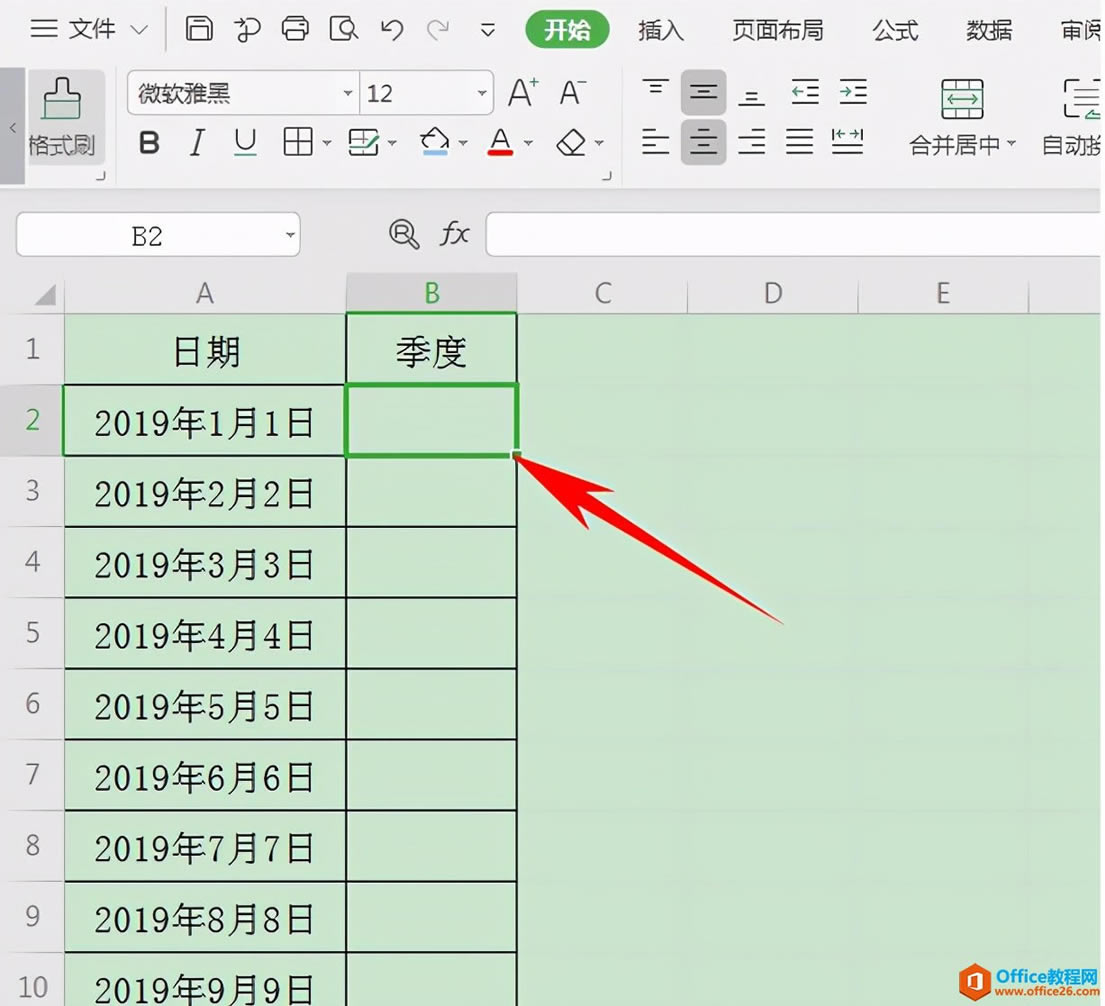Click the table style icon
The image size is (1105, 1006).
[364, 142]
